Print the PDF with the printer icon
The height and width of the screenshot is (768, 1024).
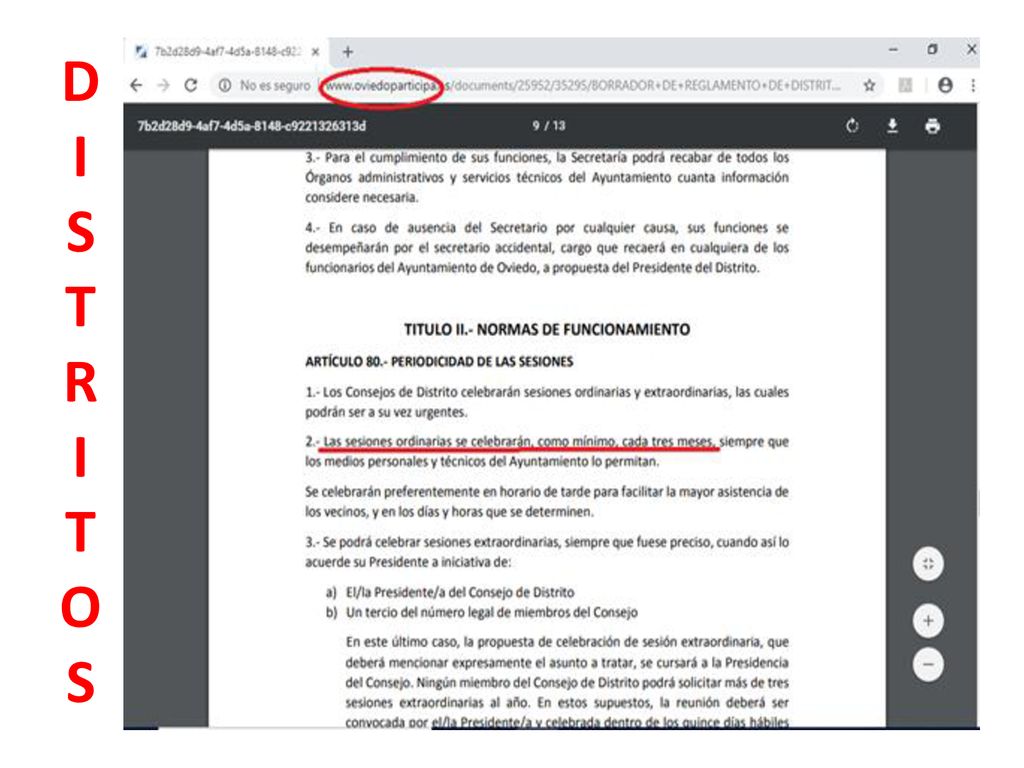[933, 126]
